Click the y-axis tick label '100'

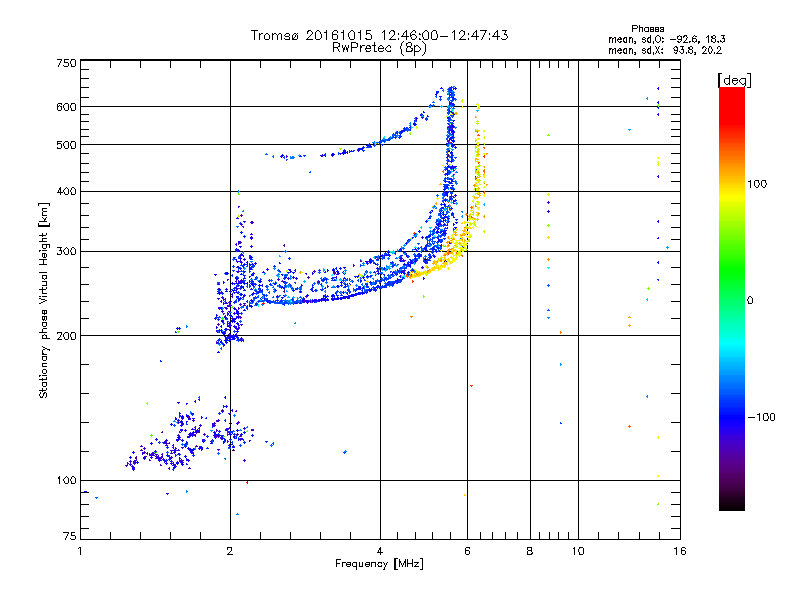point(66,481)
